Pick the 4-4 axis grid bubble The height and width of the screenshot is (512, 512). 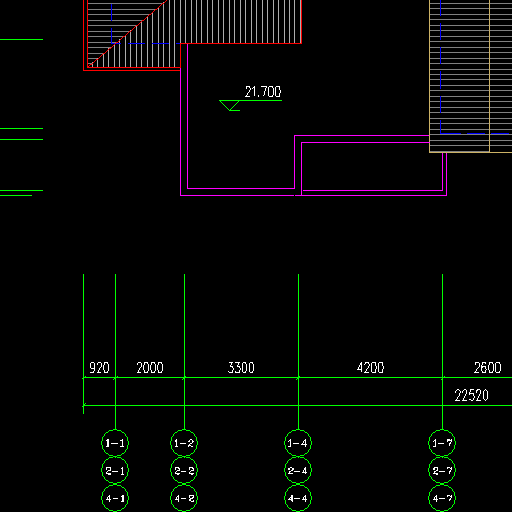(x=298, y=498)
